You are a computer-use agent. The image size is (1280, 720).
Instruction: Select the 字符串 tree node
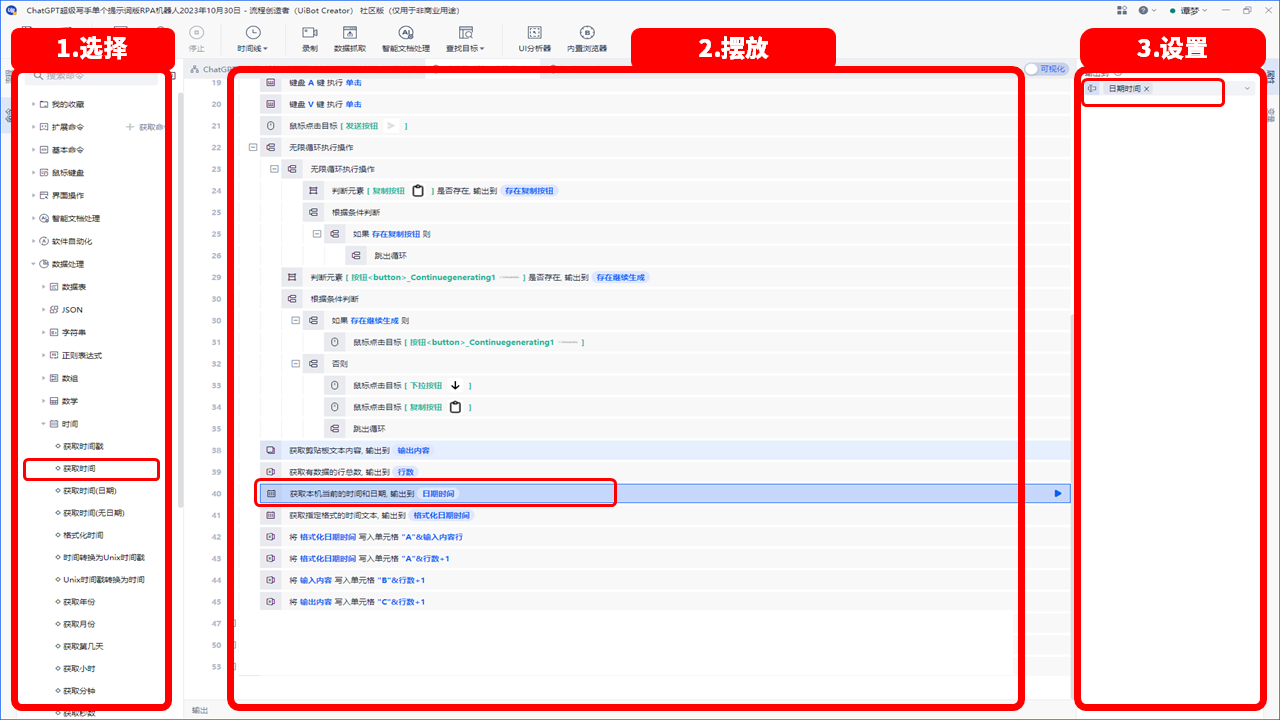(x=73, y=332)
